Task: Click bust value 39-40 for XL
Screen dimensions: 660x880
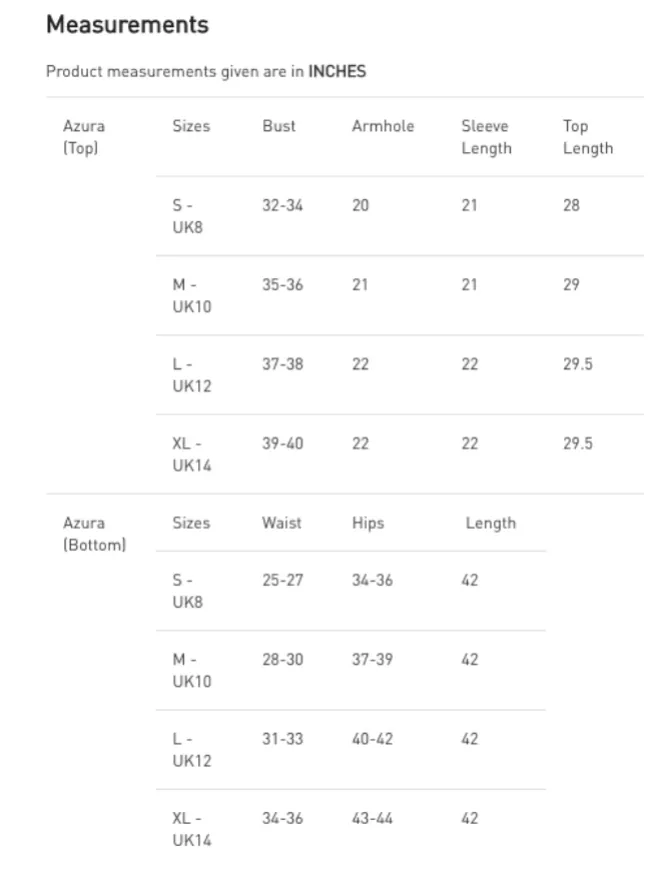Action: pos(282,443)
